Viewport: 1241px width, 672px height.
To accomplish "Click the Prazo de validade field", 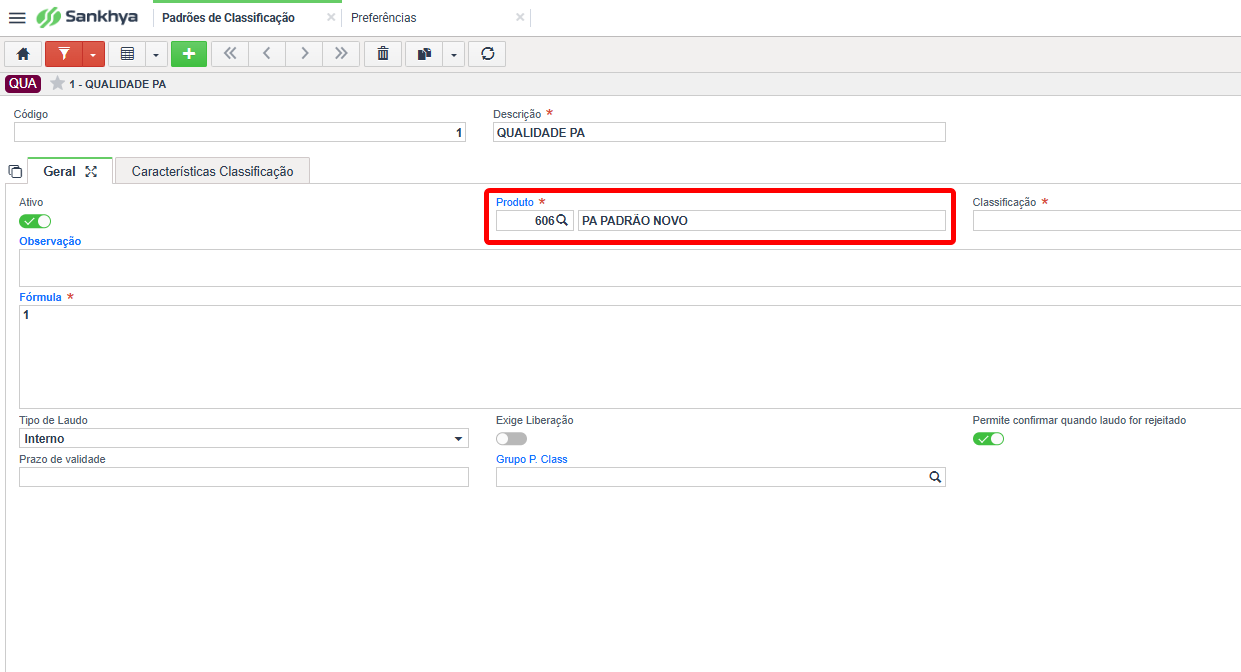I will point(244,477).
